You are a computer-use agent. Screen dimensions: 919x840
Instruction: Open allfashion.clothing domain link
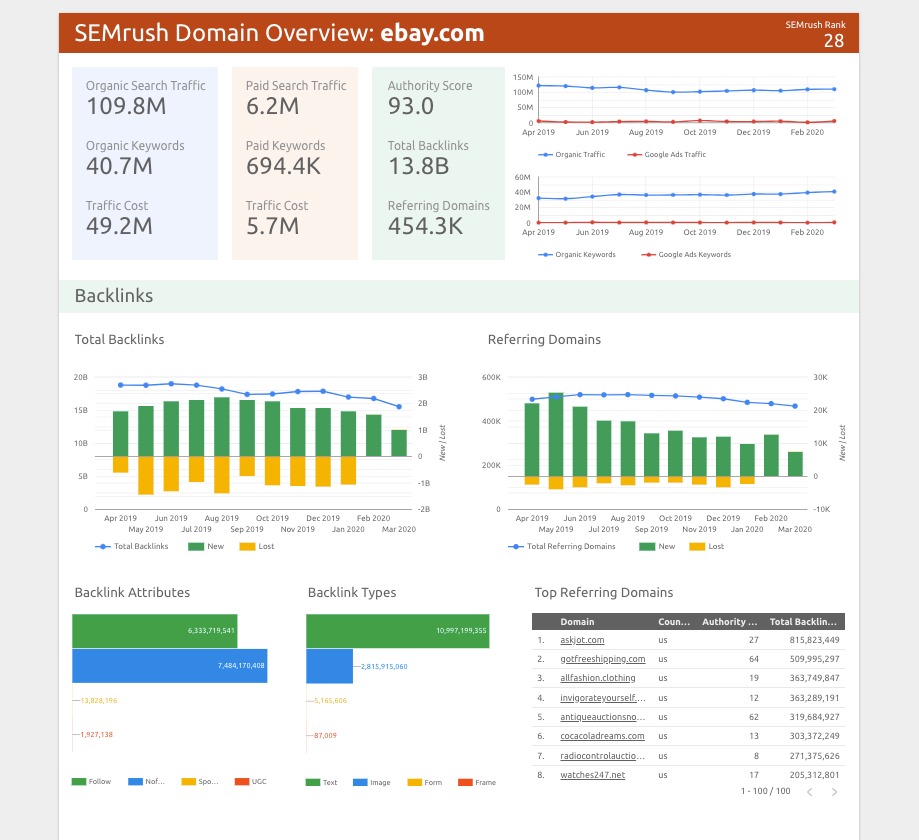598,678
